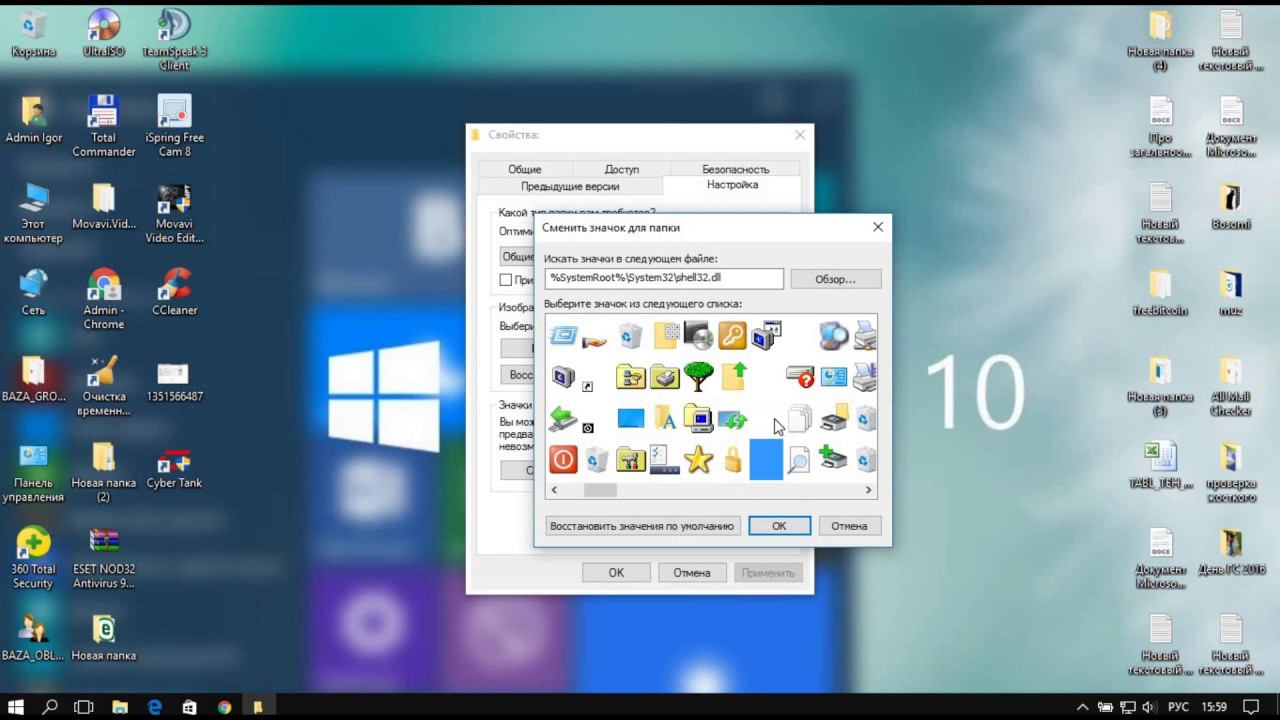Select the CCleaner desktop icon
The height and width of the screenshot is (720, 1280).
174,291
